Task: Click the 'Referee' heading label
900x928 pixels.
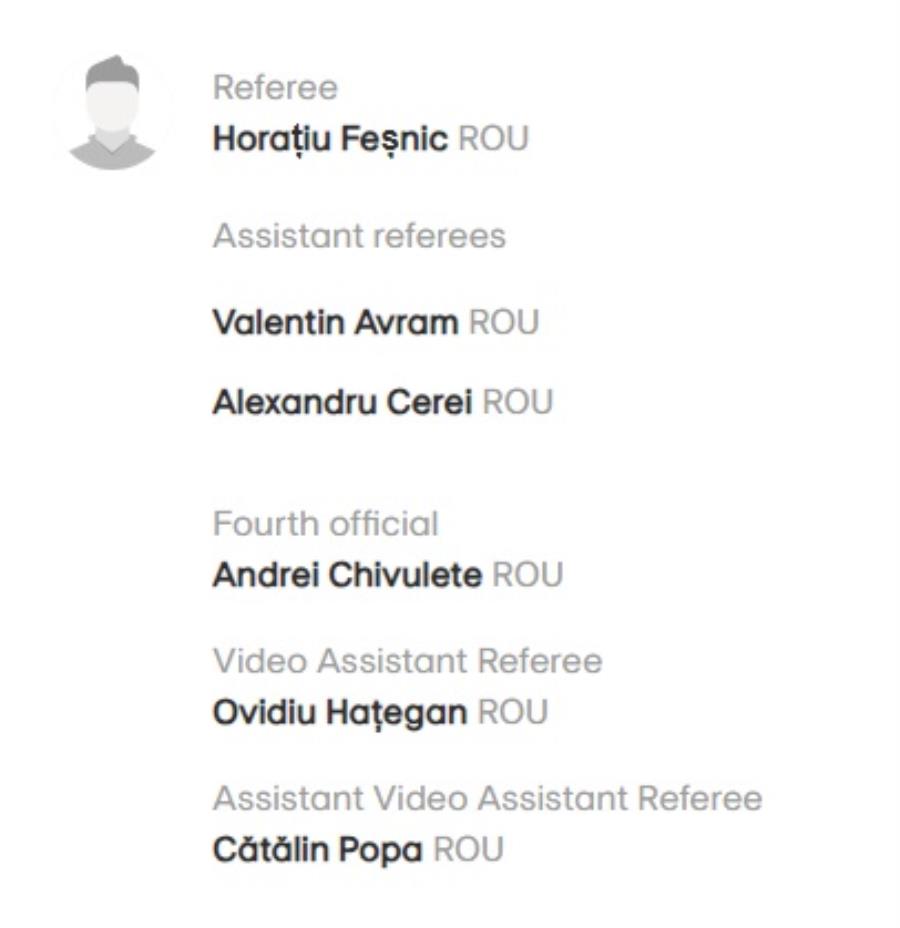Action: (x=275, y=89)
